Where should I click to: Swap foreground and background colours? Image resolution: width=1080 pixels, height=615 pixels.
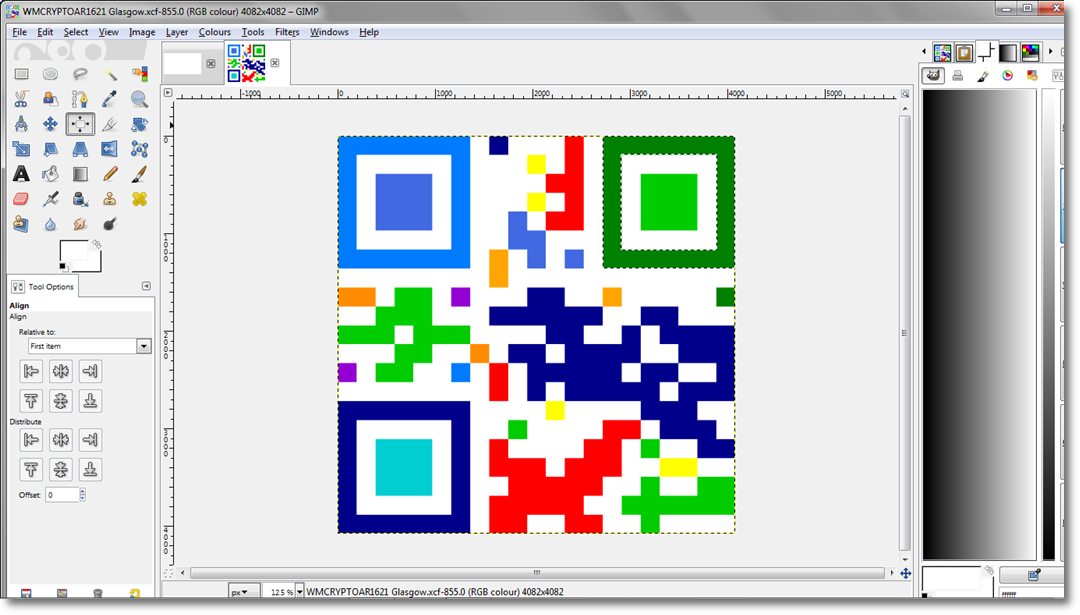pos(96,244)
